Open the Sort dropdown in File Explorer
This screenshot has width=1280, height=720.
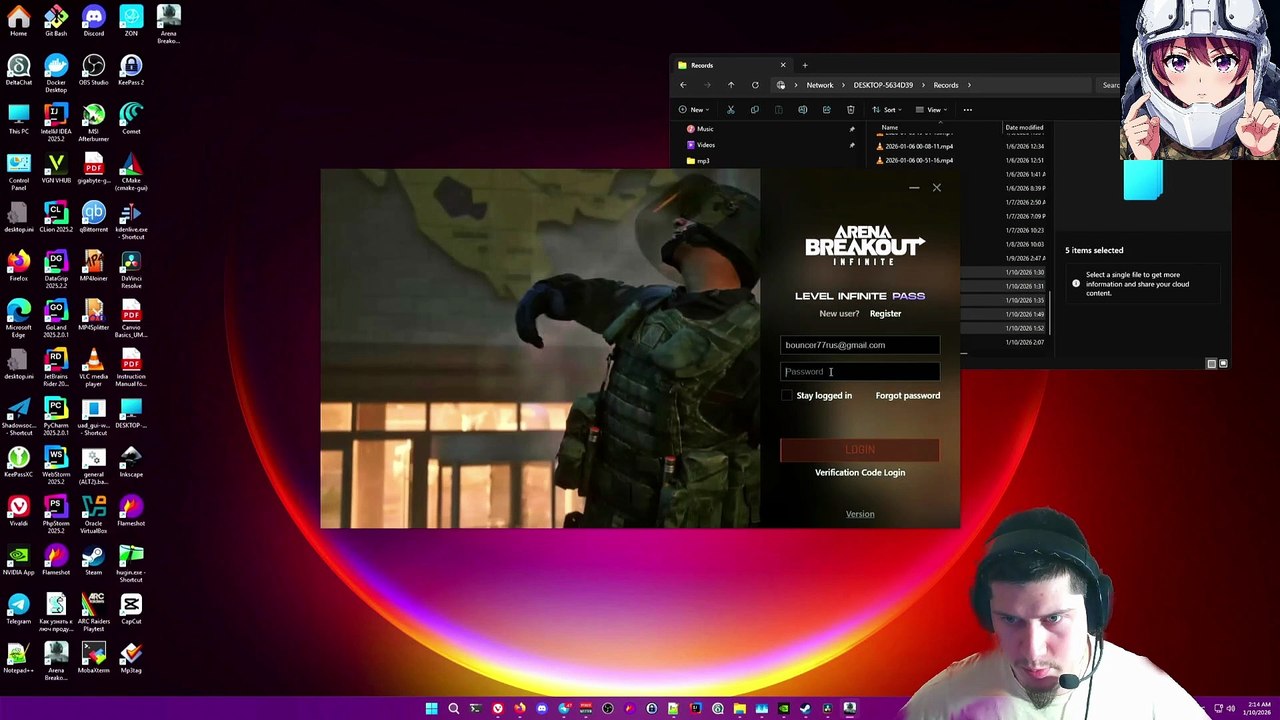pos(887,110)
